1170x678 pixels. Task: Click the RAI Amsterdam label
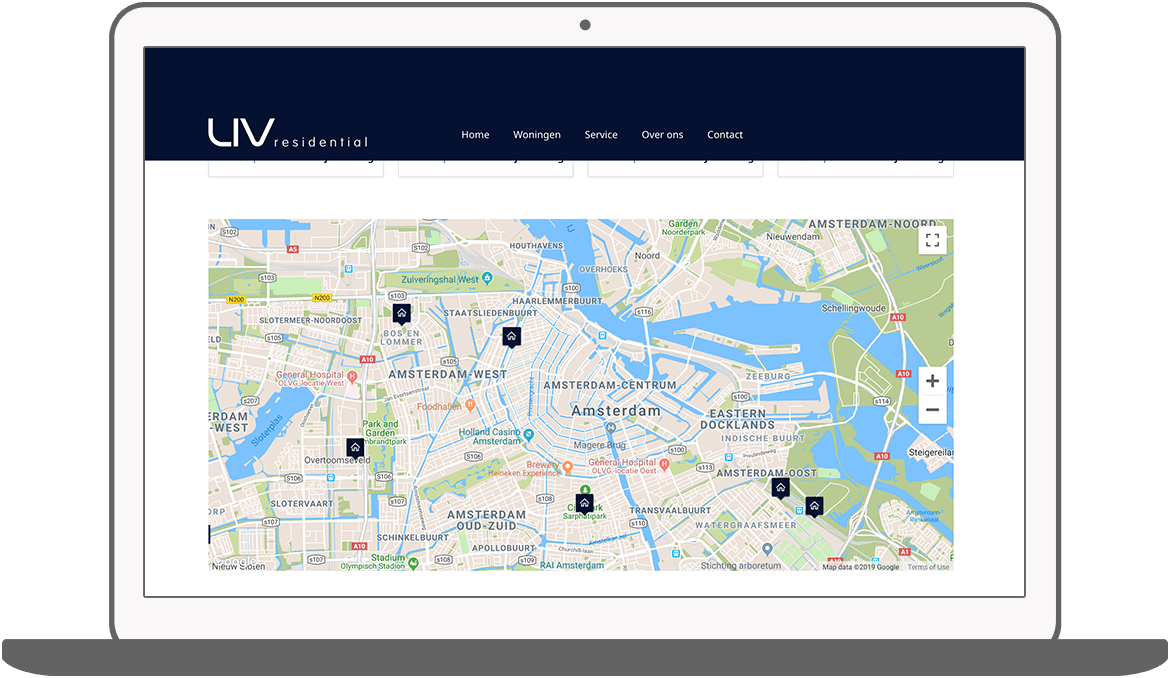pyautogui.click(x=572, y=565)
